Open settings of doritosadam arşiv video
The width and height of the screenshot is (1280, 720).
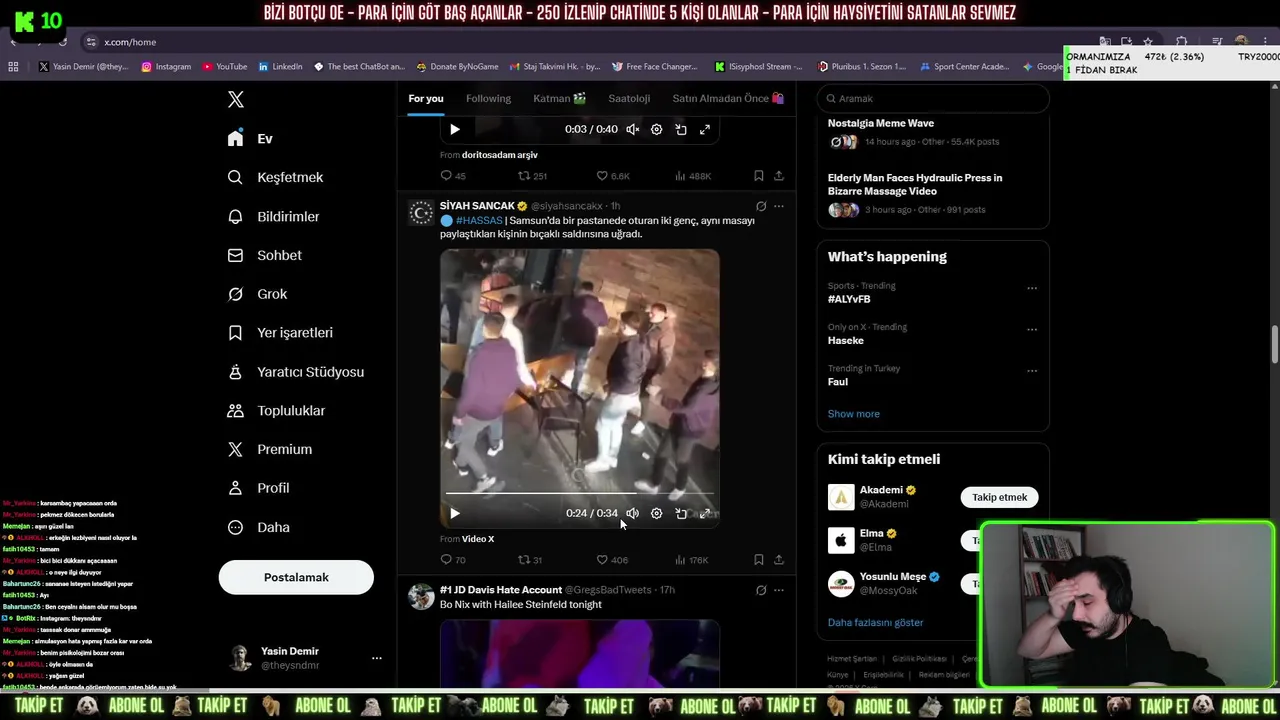pos(656,129)
